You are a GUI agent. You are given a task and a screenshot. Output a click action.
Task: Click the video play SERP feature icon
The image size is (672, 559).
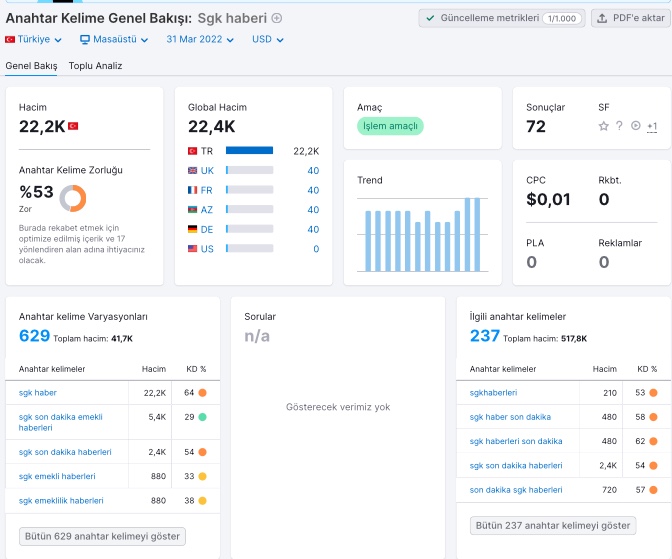(636, 126)
